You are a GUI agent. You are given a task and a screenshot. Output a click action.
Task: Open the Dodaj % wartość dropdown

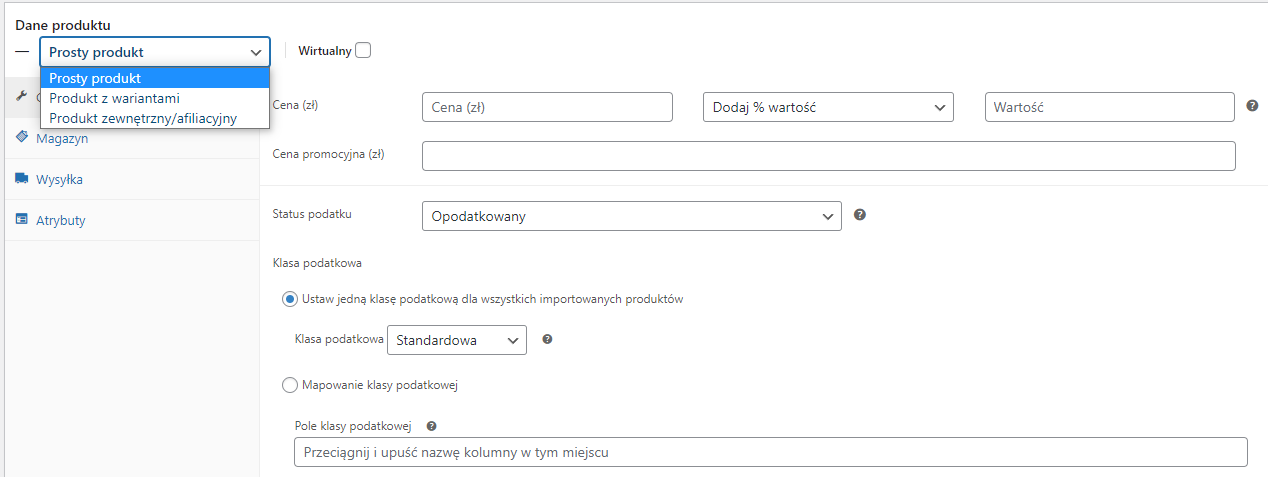tap(828, 107)
